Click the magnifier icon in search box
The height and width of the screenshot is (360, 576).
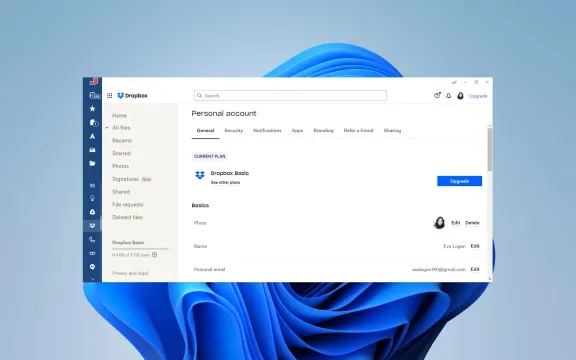click(x=199, y=96)
